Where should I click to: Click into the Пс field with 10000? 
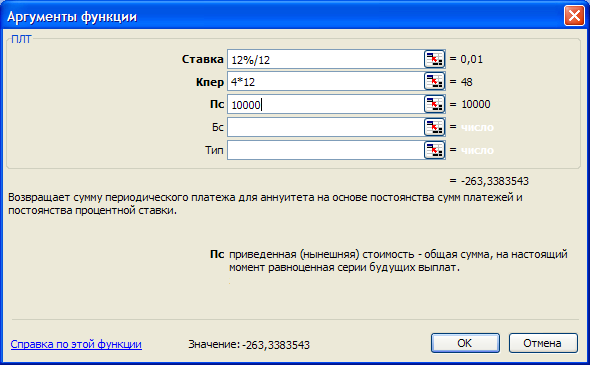coord(325,104)
